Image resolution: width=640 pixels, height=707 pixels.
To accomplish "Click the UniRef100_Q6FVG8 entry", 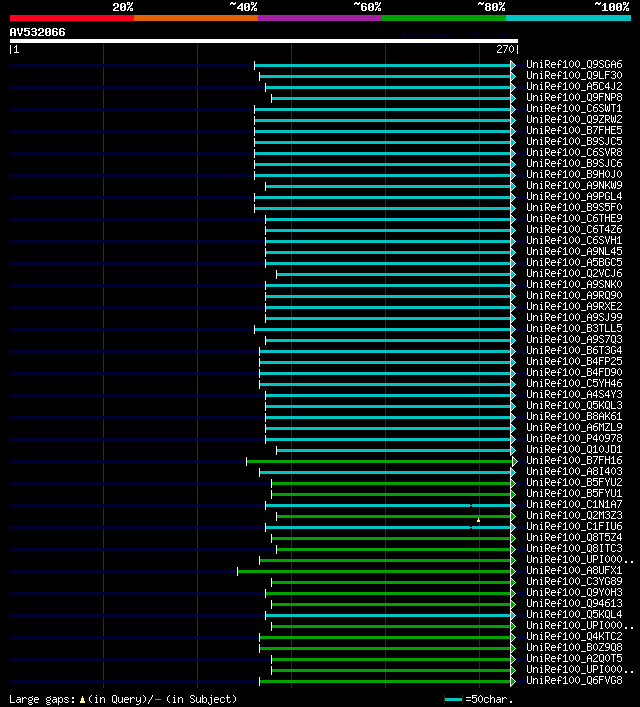I will pyautogui.click(x=574, y=680).
